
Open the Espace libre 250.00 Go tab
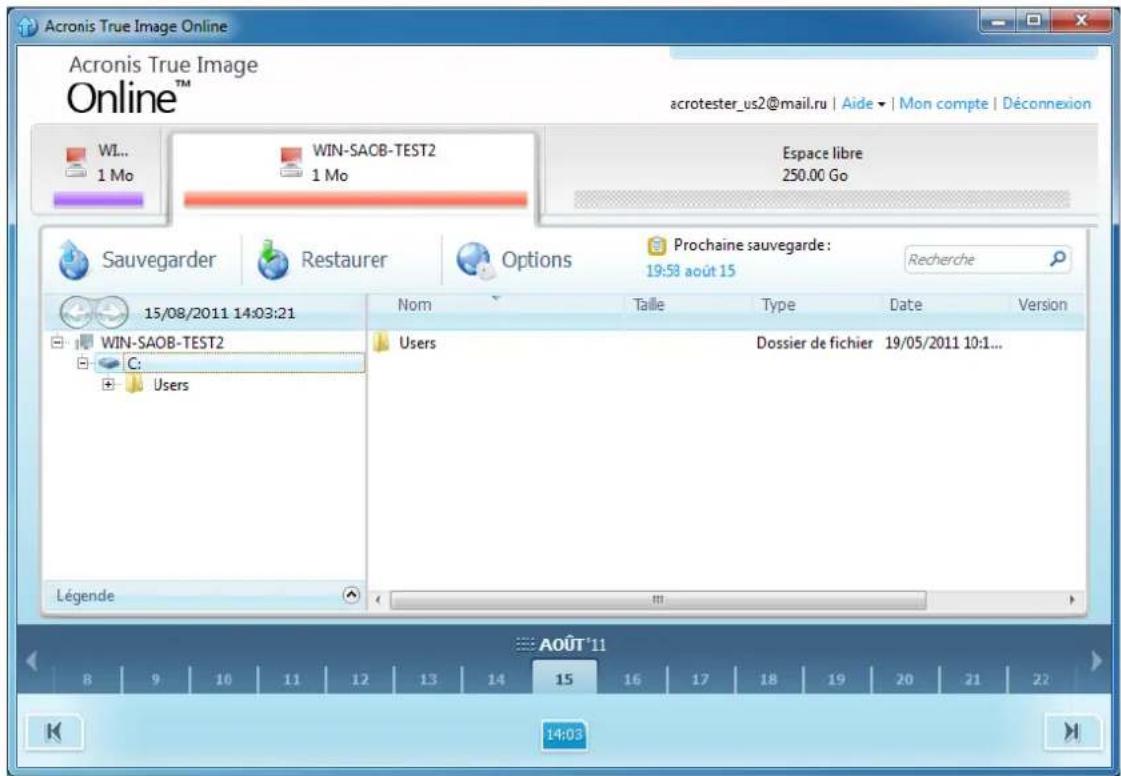(x=821, y=172)
